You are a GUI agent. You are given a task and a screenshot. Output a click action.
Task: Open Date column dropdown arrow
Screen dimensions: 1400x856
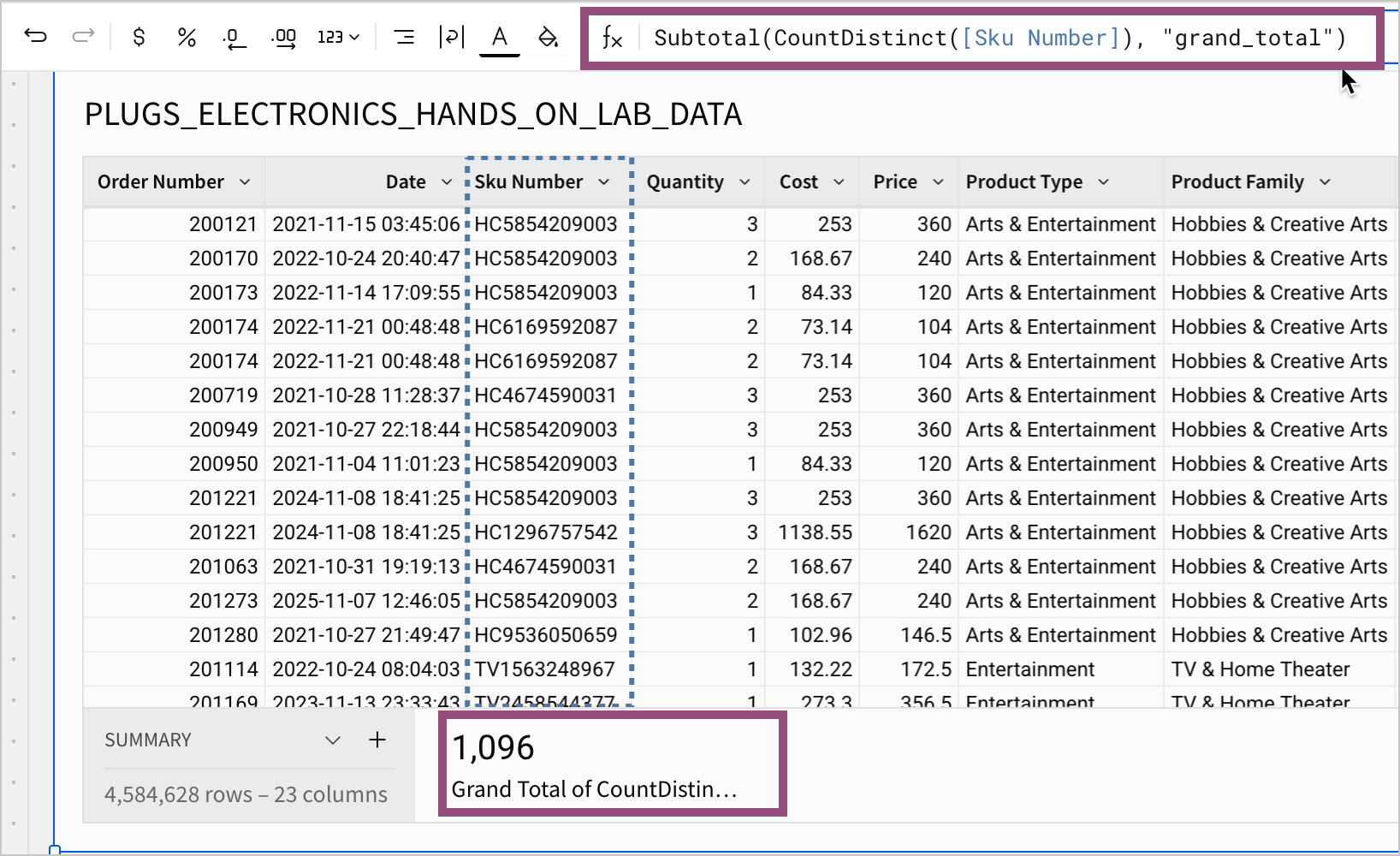coord(447,181)
